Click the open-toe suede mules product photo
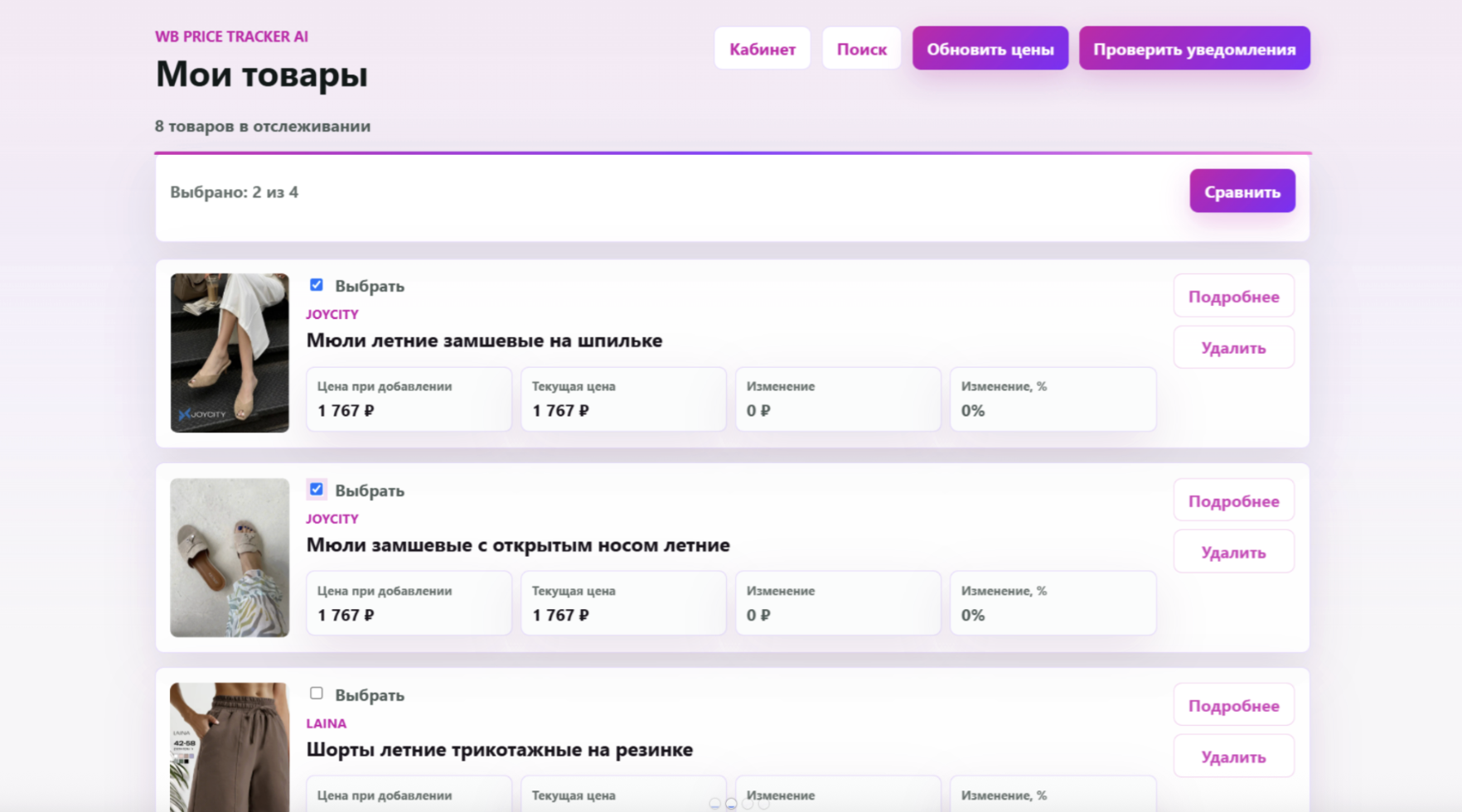Screen dimensions: 1462x812 pos(230,558)
